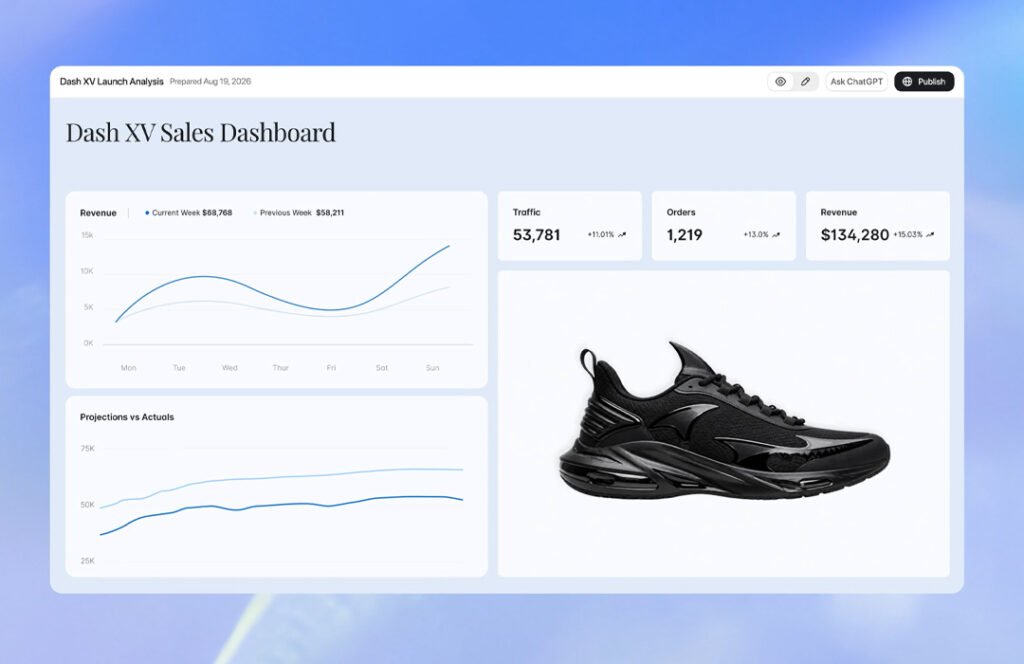Click the Traffic value 53,781
Image resolution: width=1024 pixels, height=664 pixels.
coord(536,235)
